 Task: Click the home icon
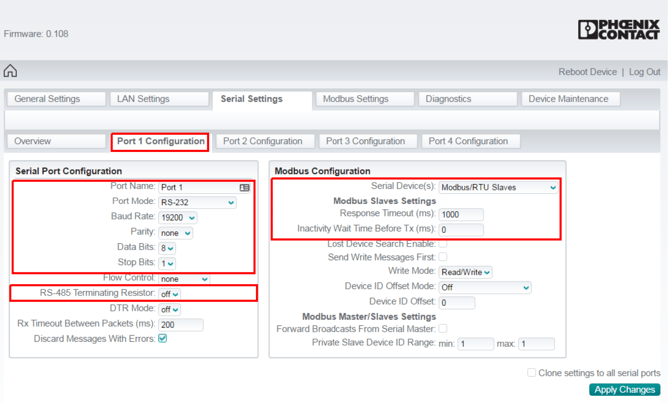click(x=10, y=71)
